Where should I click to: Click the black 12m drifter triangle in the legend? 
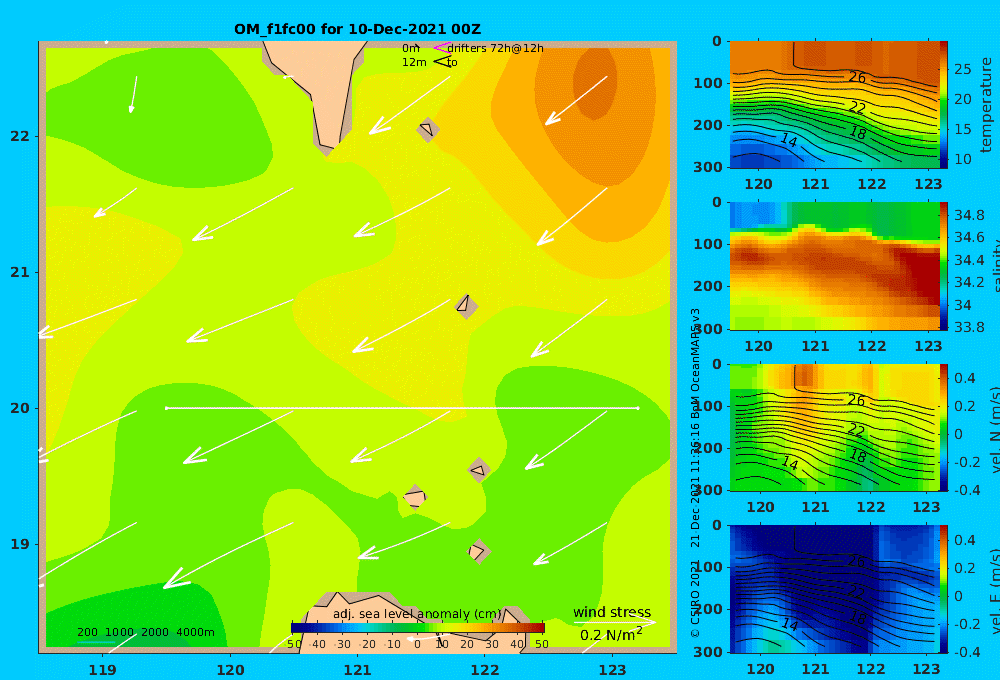(443, 62)
